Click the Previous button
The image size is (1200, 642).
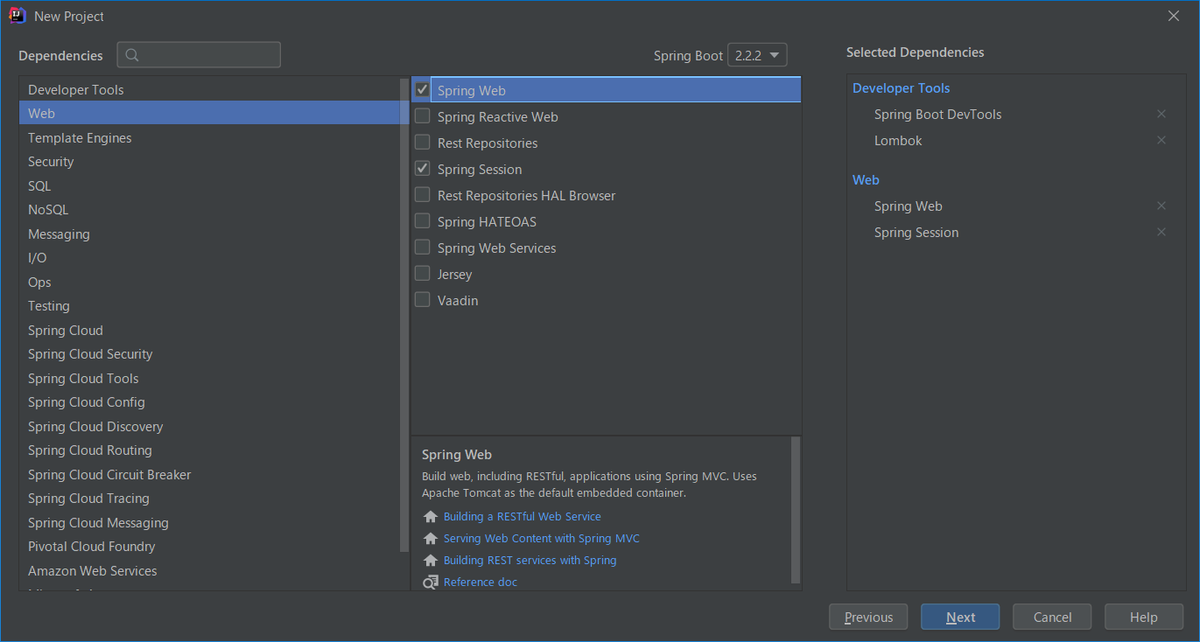(868, 617)
